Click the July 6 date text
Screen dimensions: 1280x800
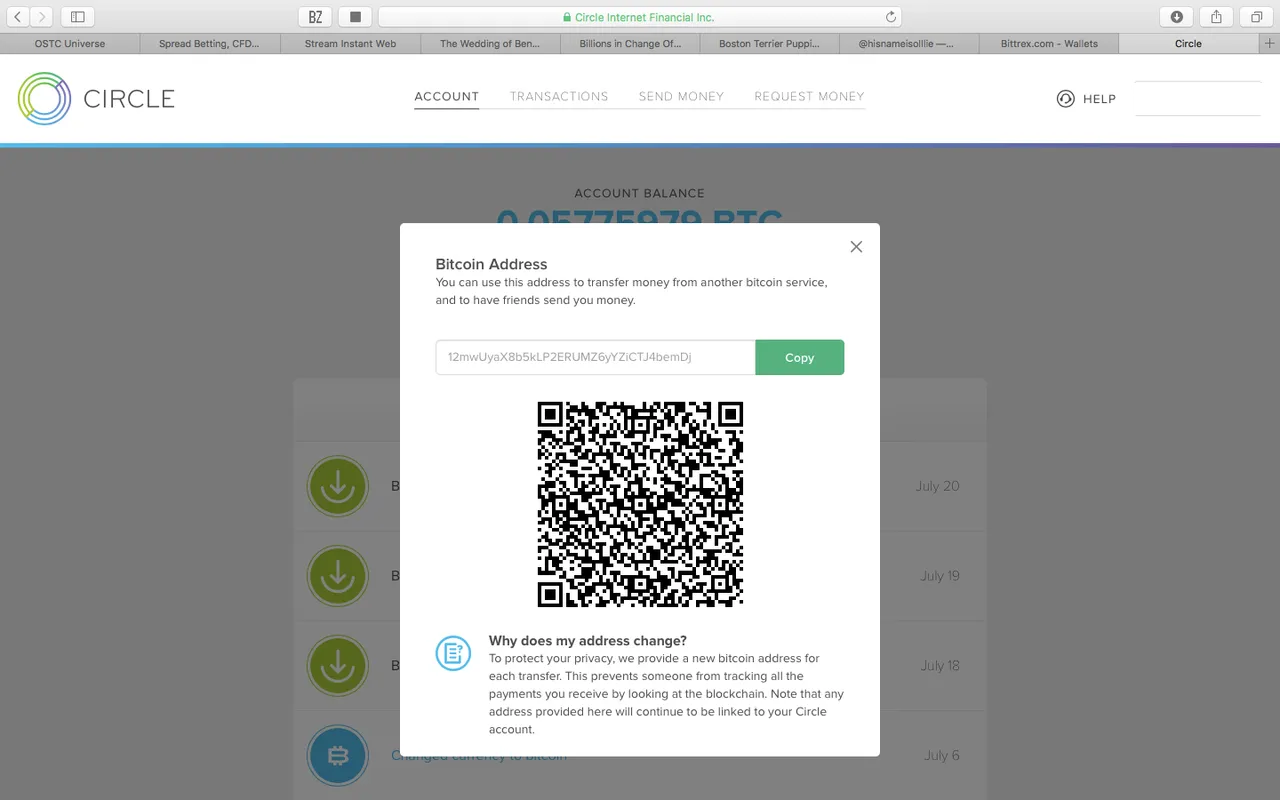point(942,756)
